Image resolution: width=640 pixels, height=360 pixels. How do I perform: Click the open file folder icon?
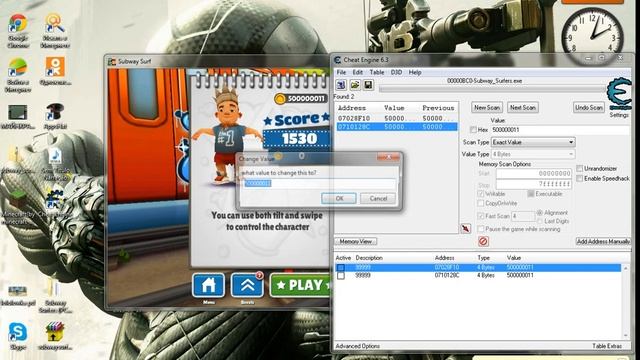pos(355,84)
